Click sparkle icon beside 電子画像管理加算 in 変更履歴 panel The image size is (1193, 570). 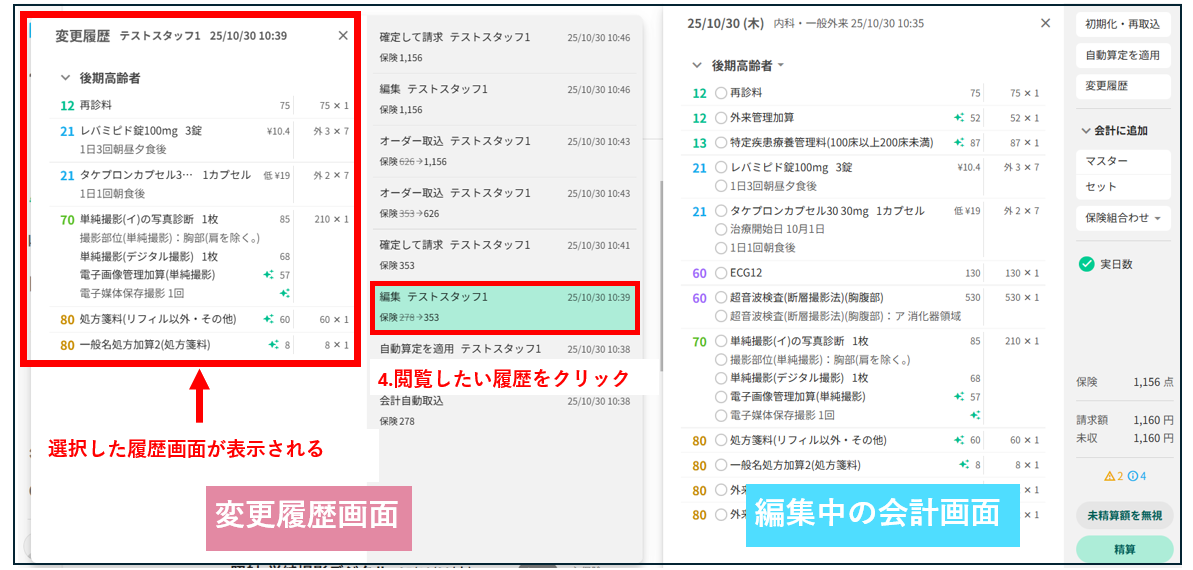click(269, 275)
